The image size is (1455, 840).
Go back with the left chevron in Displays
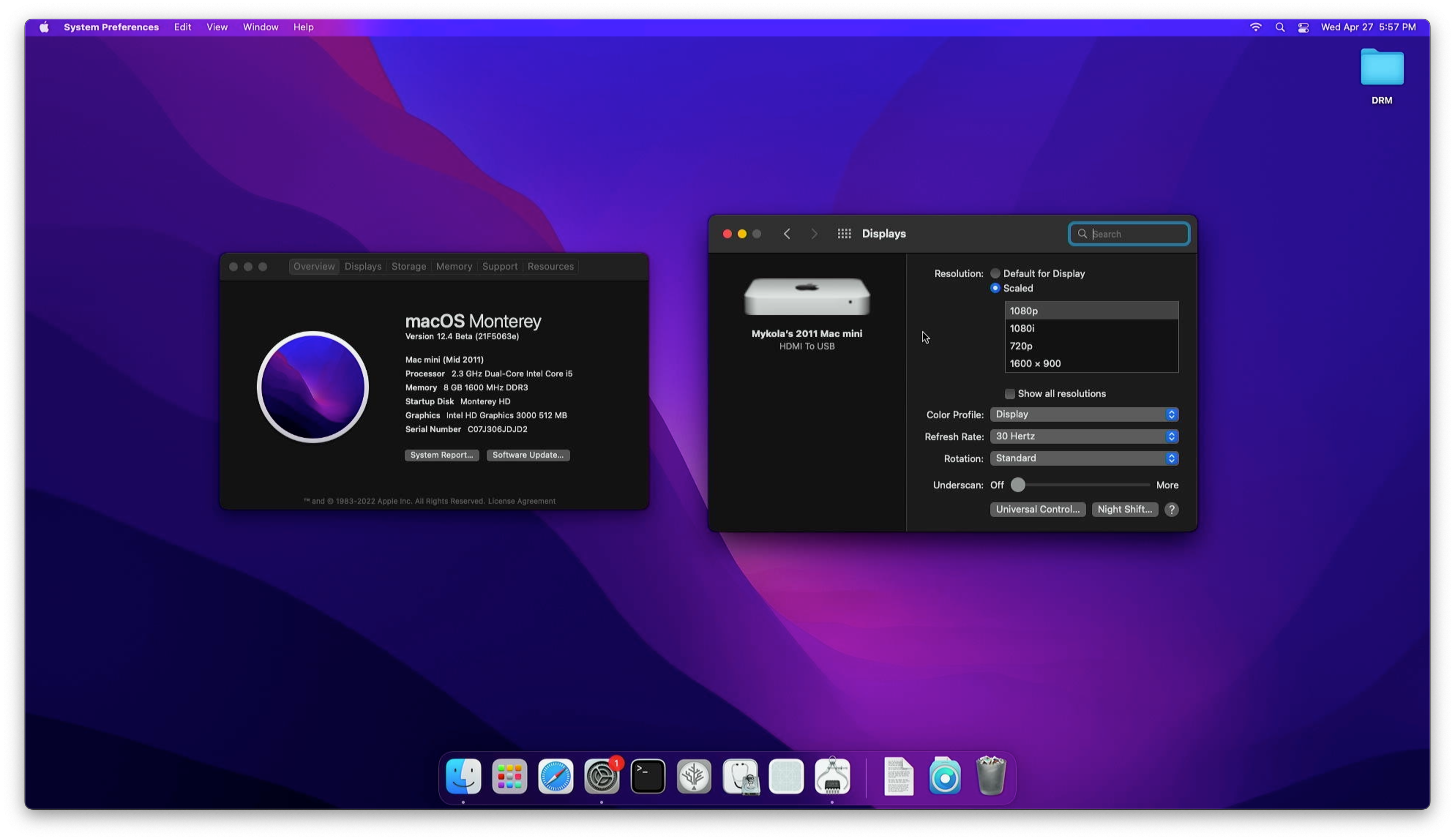click(x=787, y=234)
